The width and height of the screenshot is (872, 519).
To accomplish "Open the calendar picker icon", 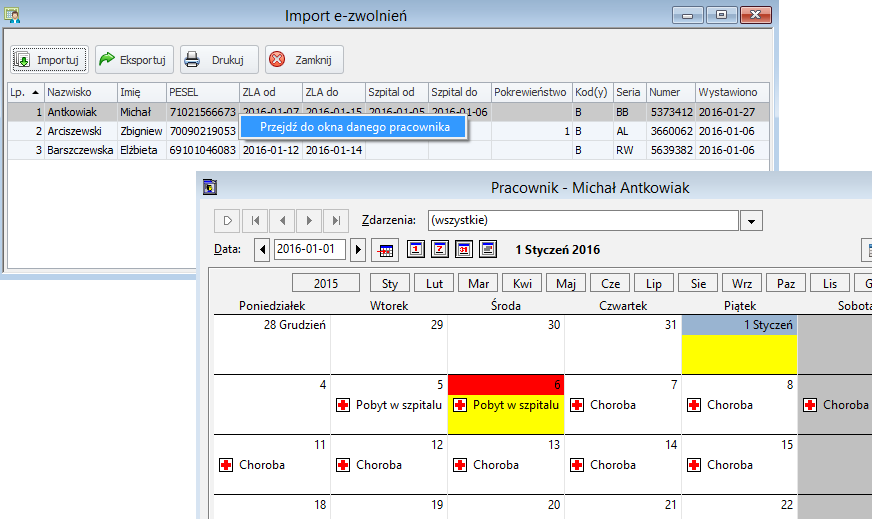I will pyautogui.click(x=385, y=249).
